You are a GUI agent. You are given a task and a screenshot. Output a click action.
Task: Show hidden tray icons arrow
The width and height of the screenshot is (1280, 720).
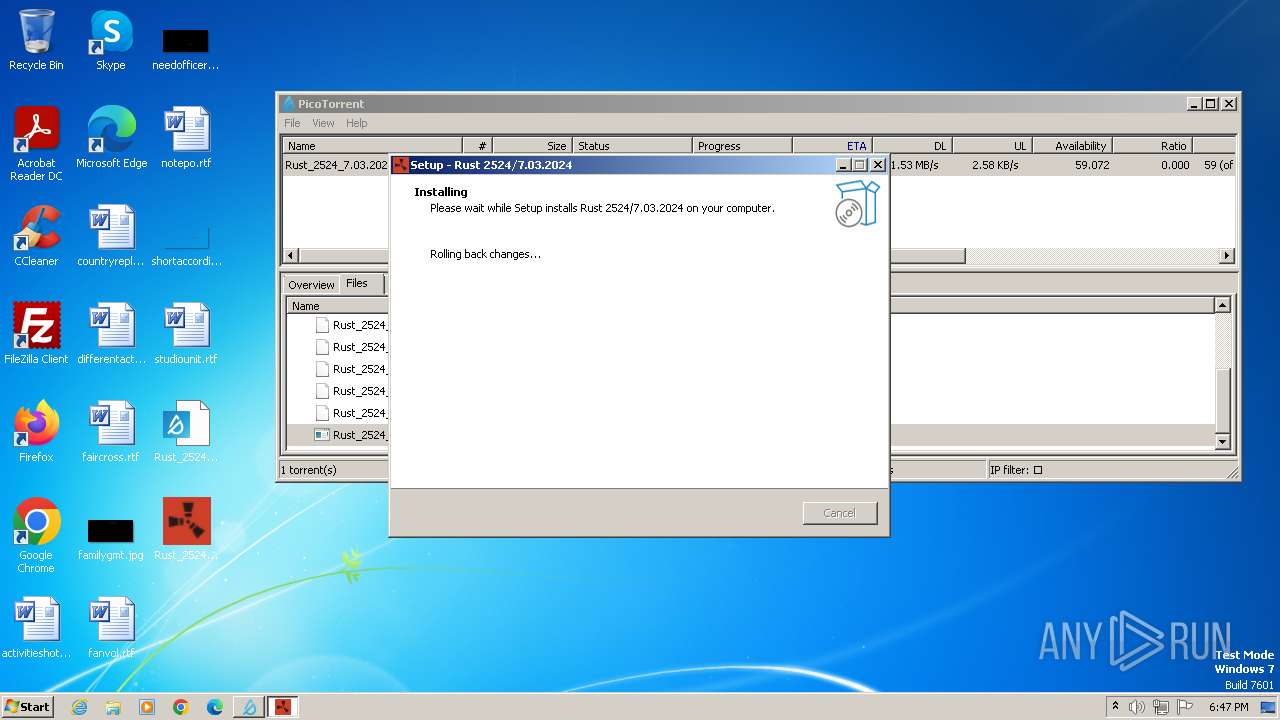[1115, 706]
